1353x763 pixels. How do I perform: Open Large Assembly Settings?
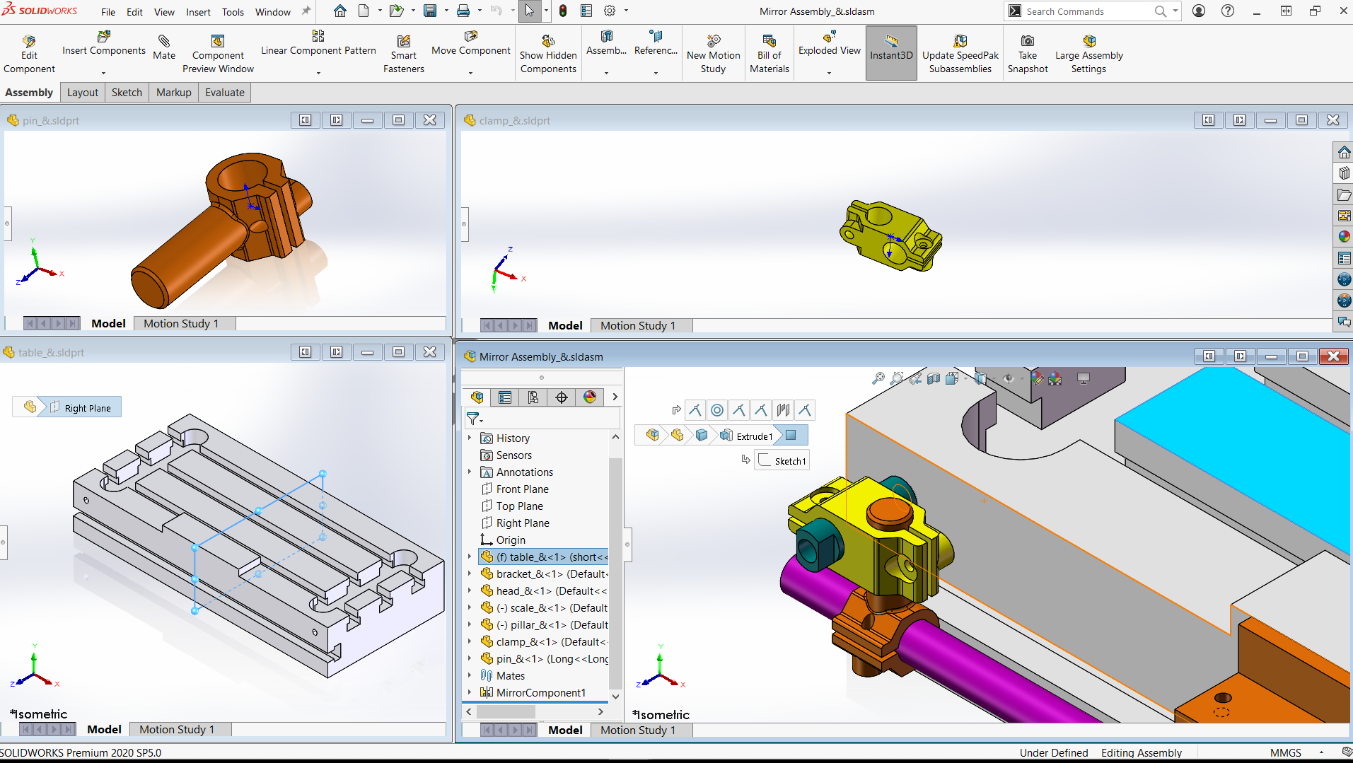click(x=1088, y=54)
